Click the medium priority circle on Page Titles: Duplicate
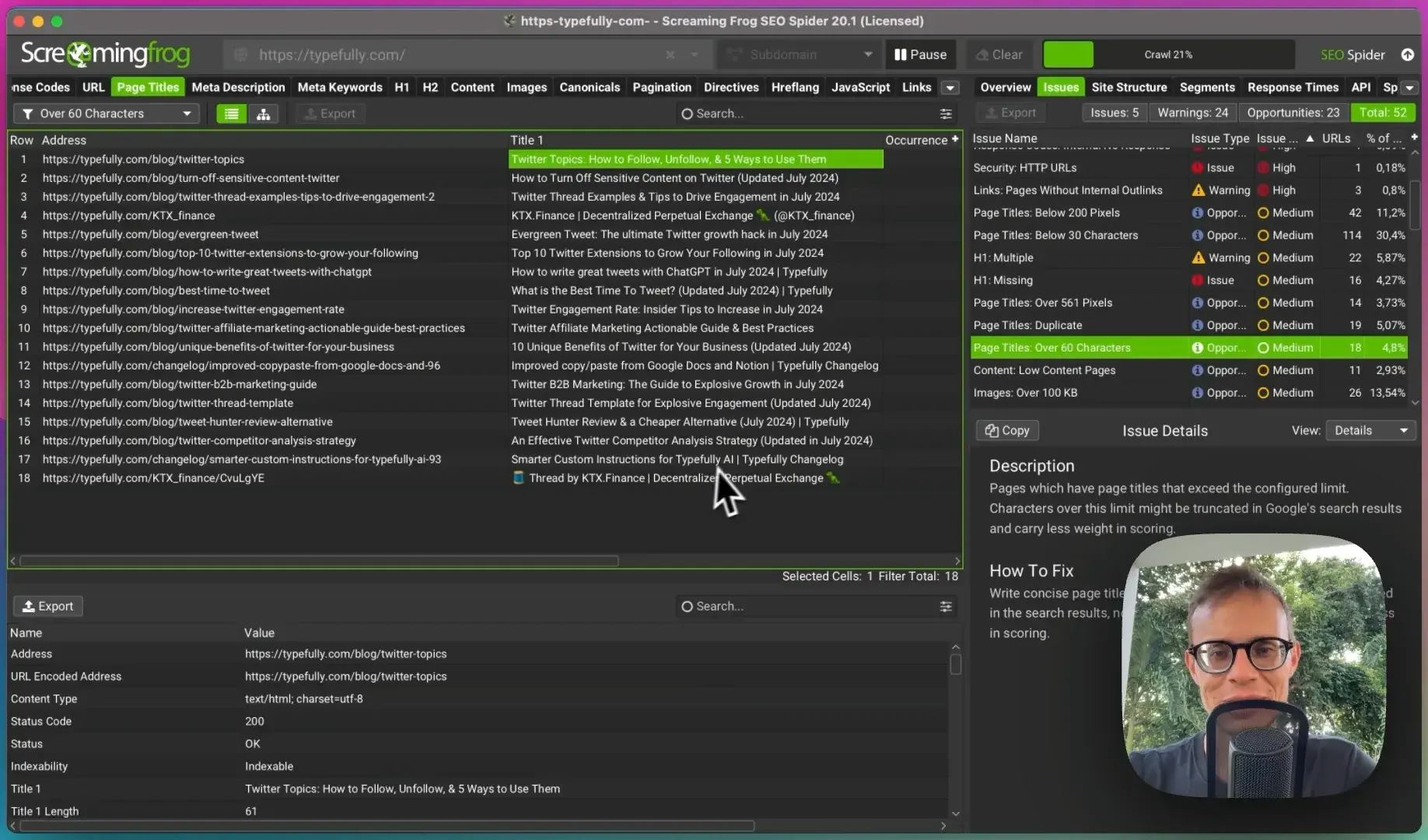This screenshot has width=1428, height=840. (x=1263, y=325)
